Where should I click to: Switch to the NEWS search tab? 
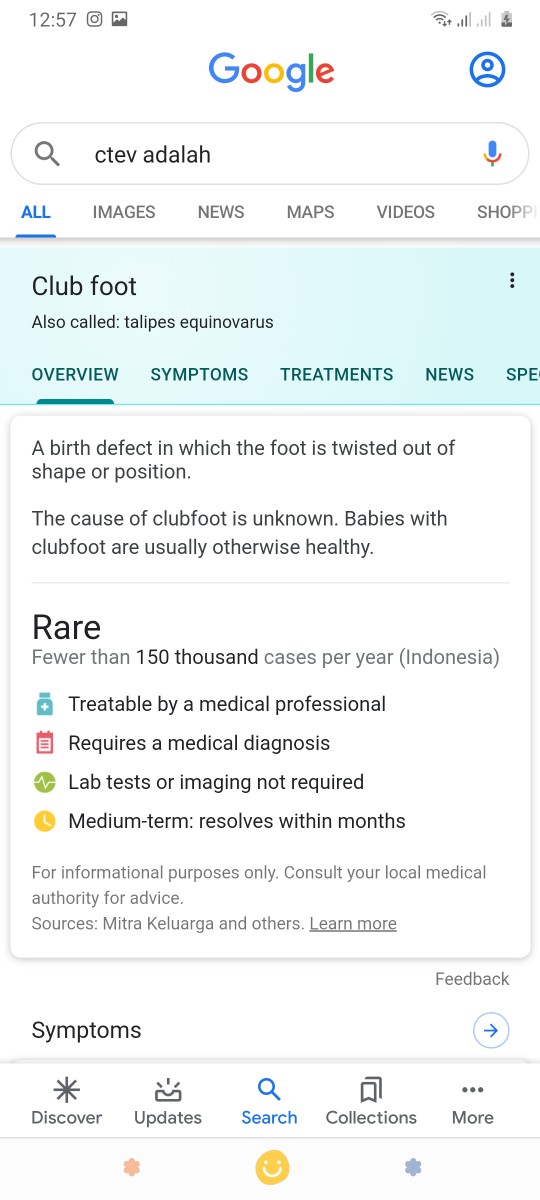[x=221, y=212]
